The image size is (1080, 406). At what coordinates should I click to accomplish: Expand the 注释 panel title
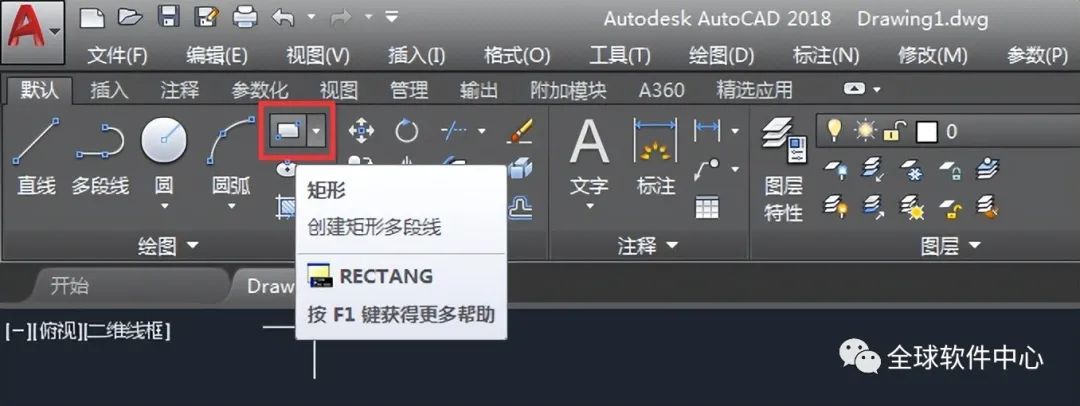(x=647, y=245)
